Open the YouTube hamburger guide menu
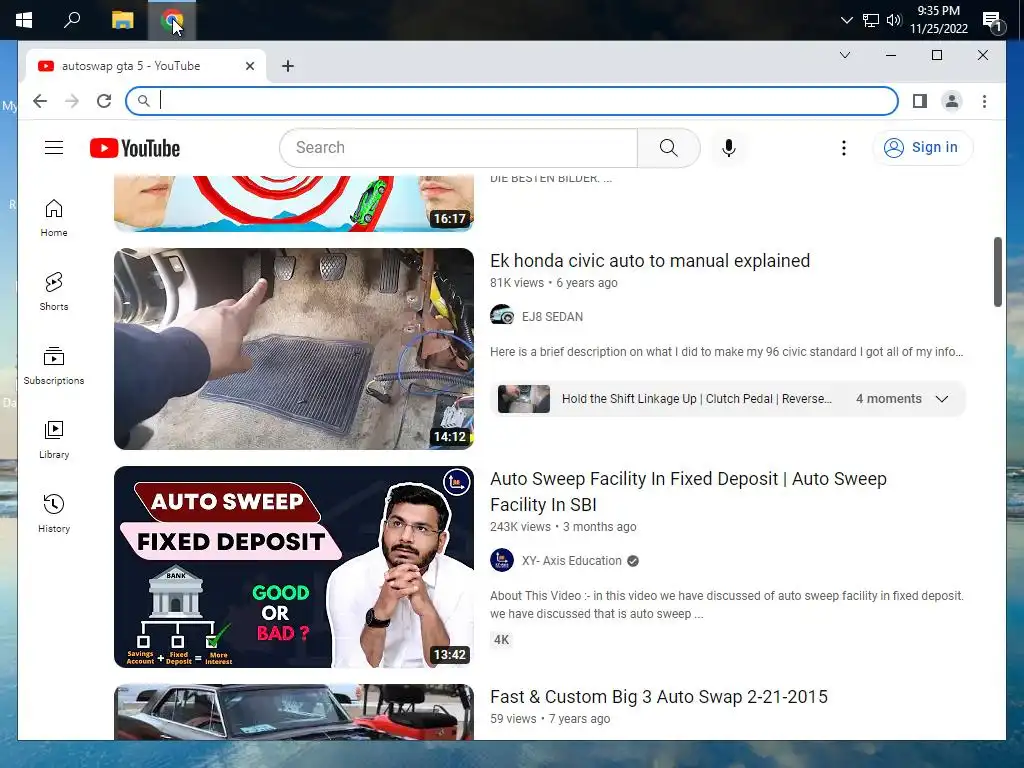The height and width of the screenshot is (768, 1024). [x=54, y=148]
